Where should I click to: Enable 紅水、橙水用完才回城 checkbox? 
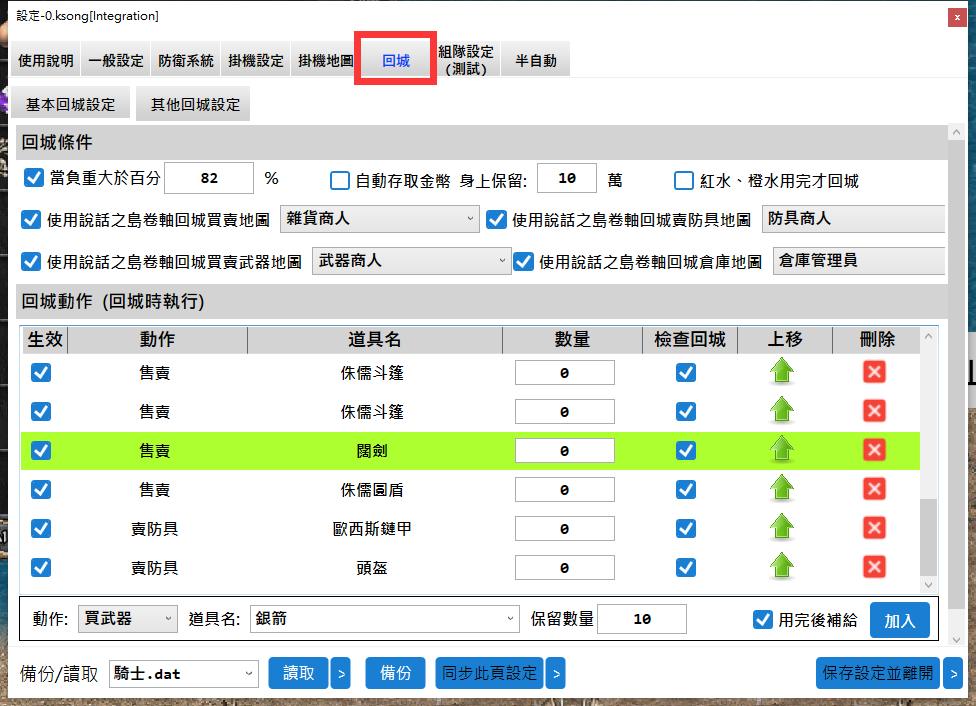(684, 181)
